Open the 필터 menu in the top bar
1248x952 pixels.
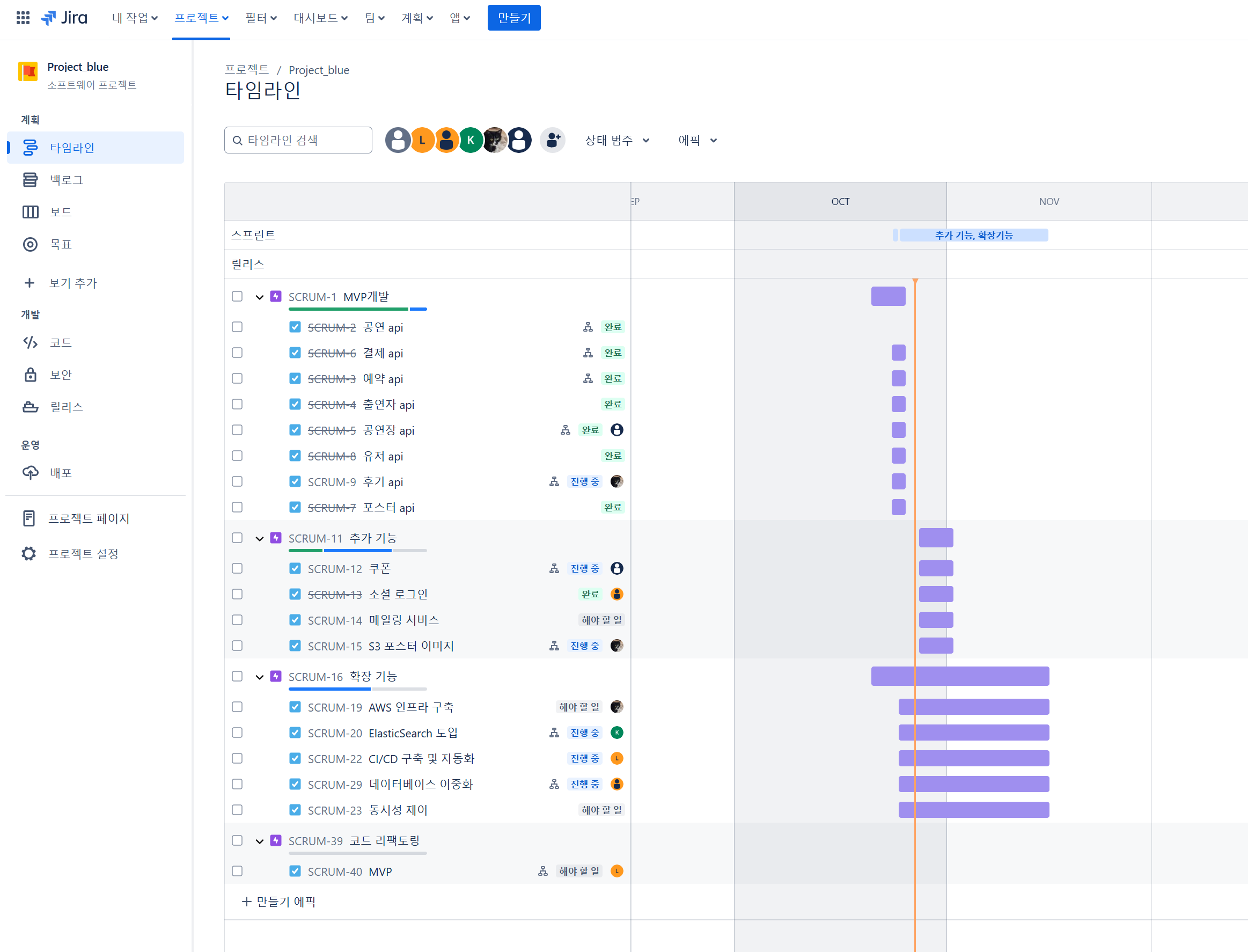261,18
